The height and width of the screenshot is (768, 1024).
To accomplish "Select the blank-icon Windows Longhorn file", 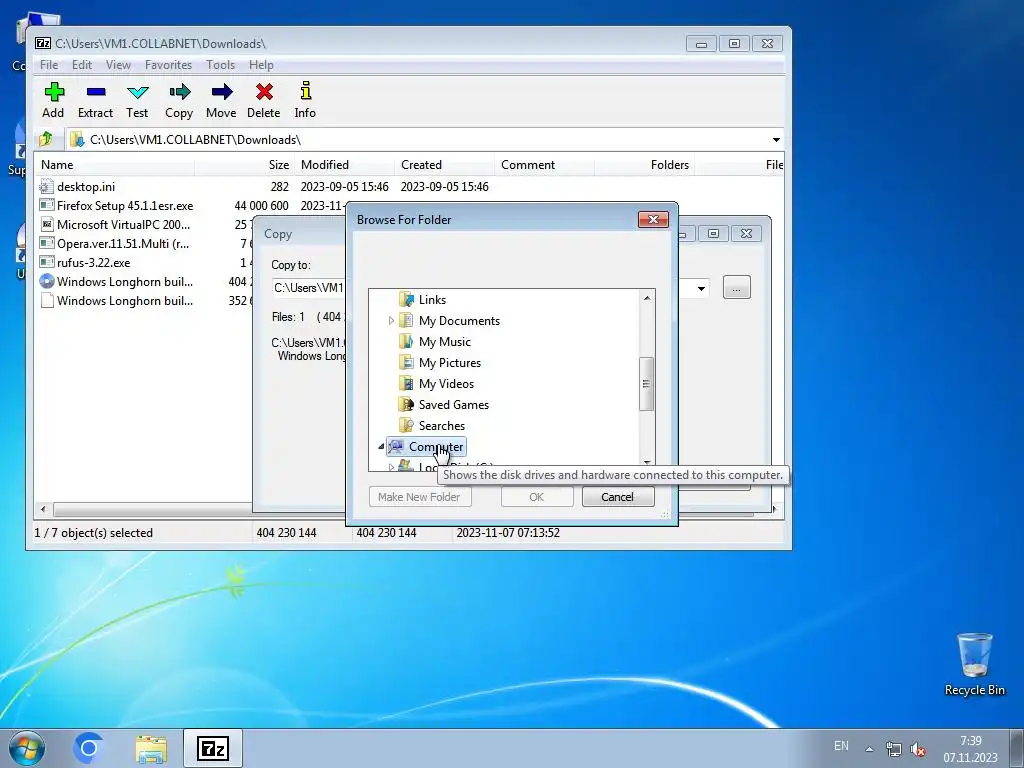I will pos(46,300).
